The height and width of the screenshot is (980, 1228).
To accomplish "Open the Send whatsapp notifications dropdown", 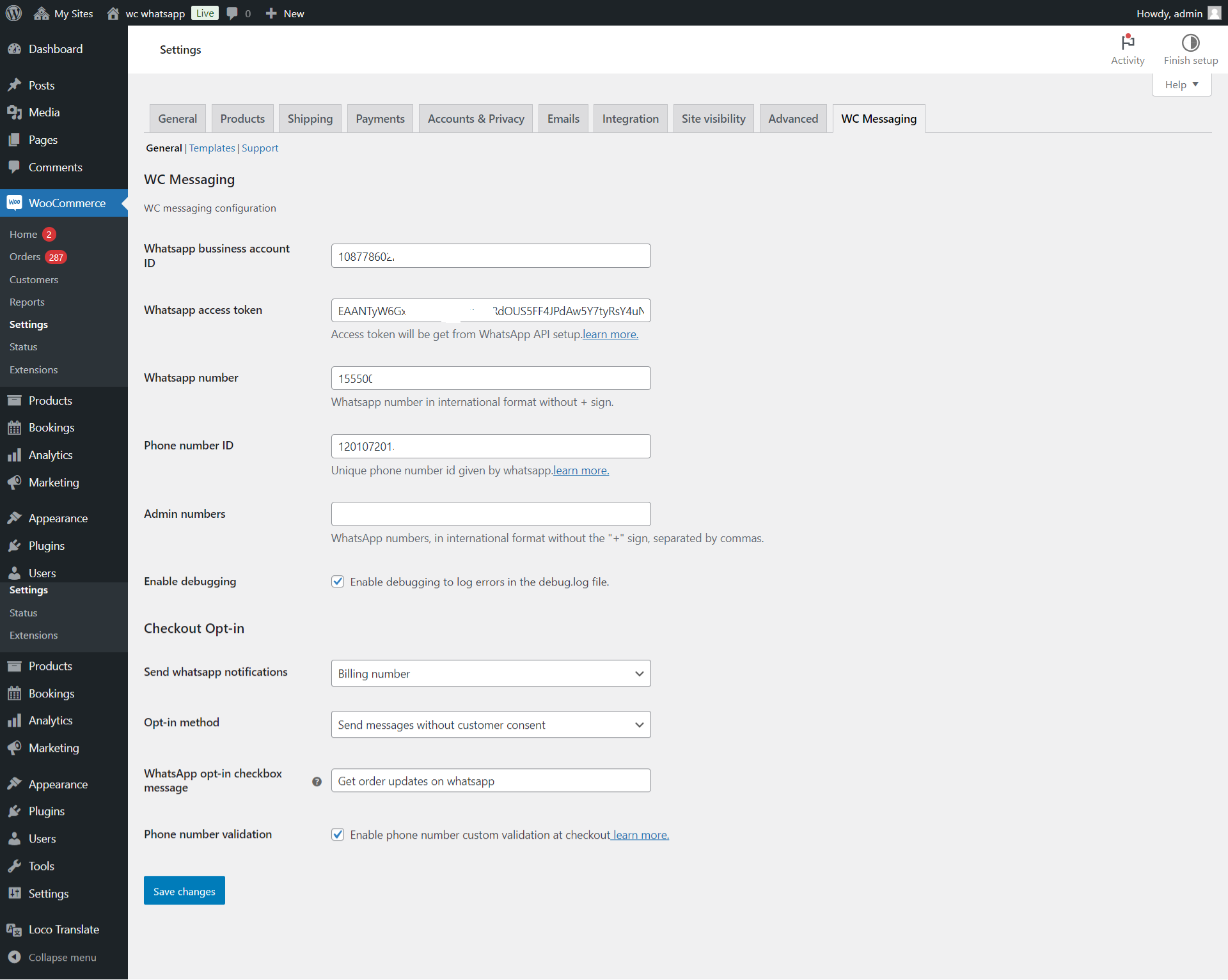I will click(491, 674).
